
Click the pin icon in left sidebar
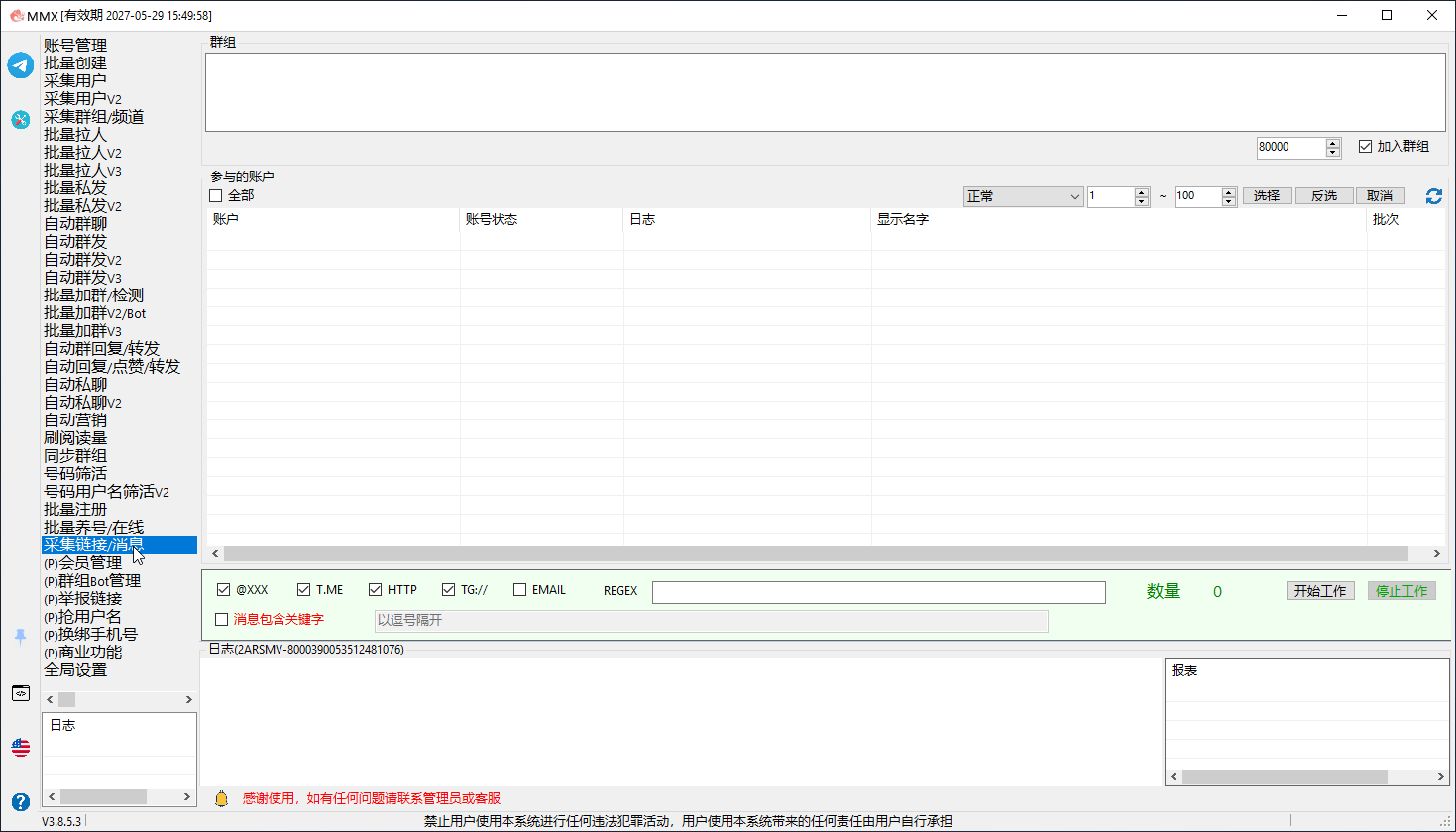click(20, 636)
